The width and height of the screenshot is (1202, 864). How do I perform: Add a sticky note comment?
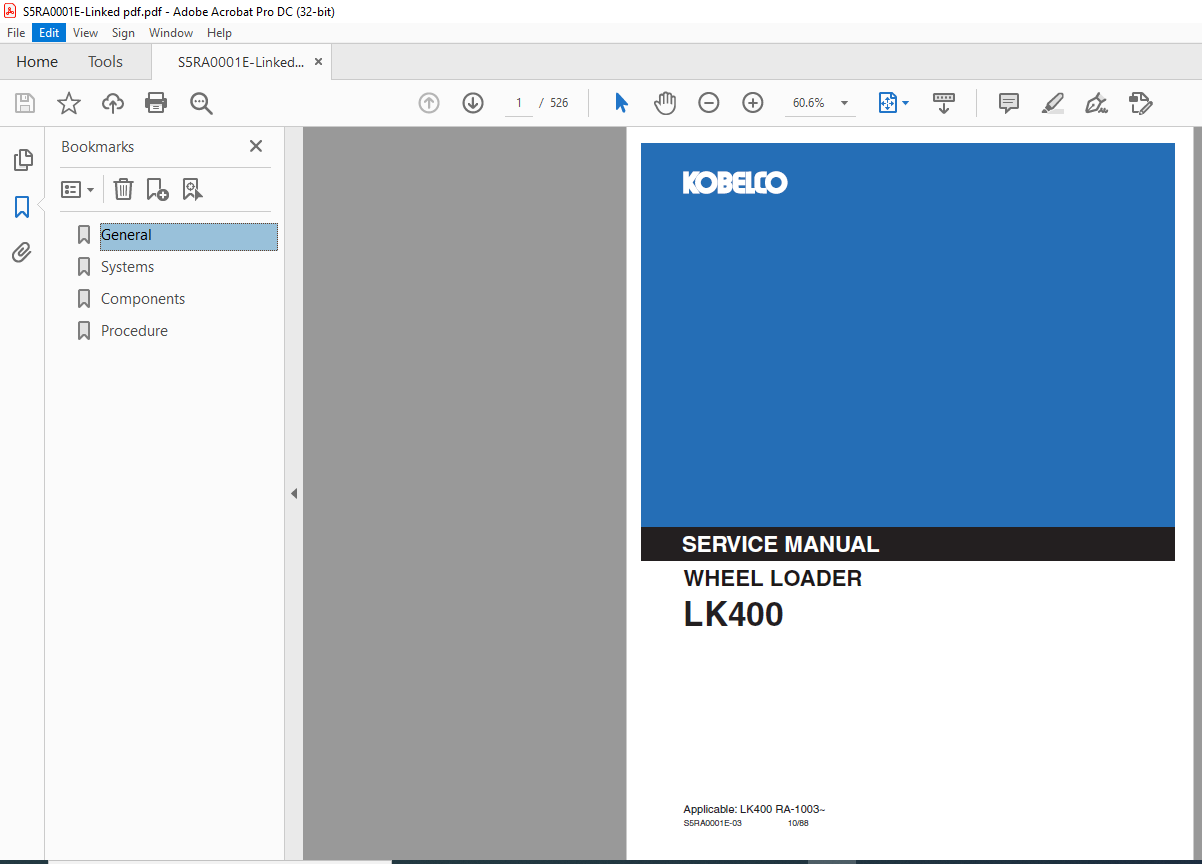tap(1009, 103)
